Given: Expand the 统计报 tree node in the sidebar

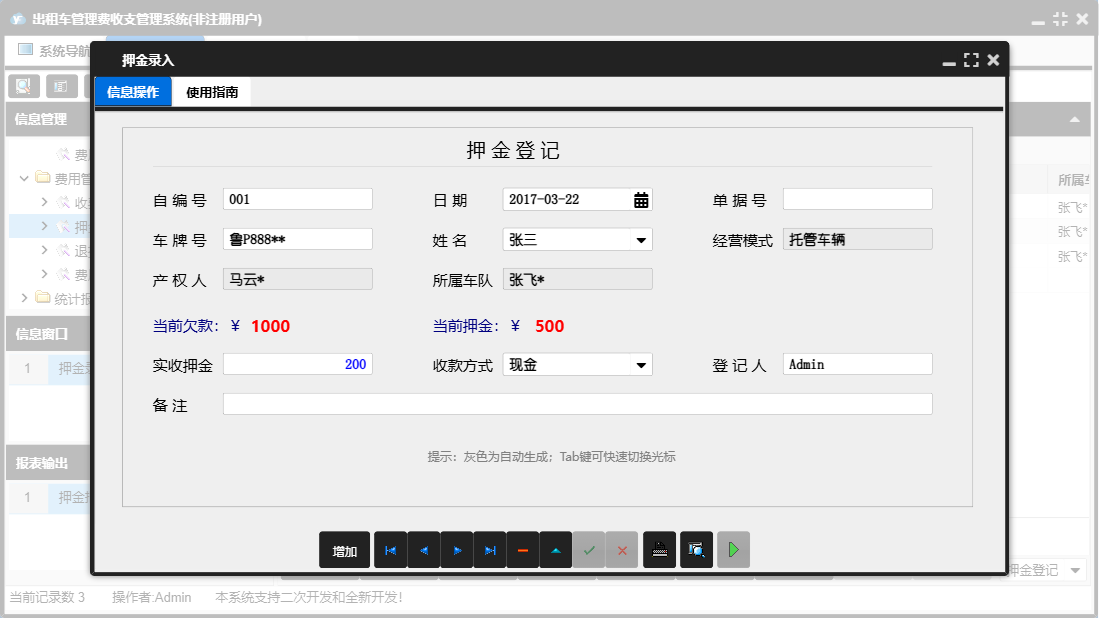Looking at the screenshot, I should click(x=24, y=297).
